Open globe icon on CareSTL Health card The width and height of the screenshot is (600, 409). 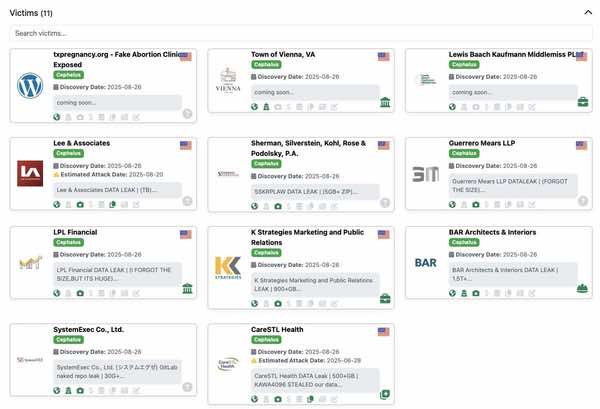coord(254,399)
